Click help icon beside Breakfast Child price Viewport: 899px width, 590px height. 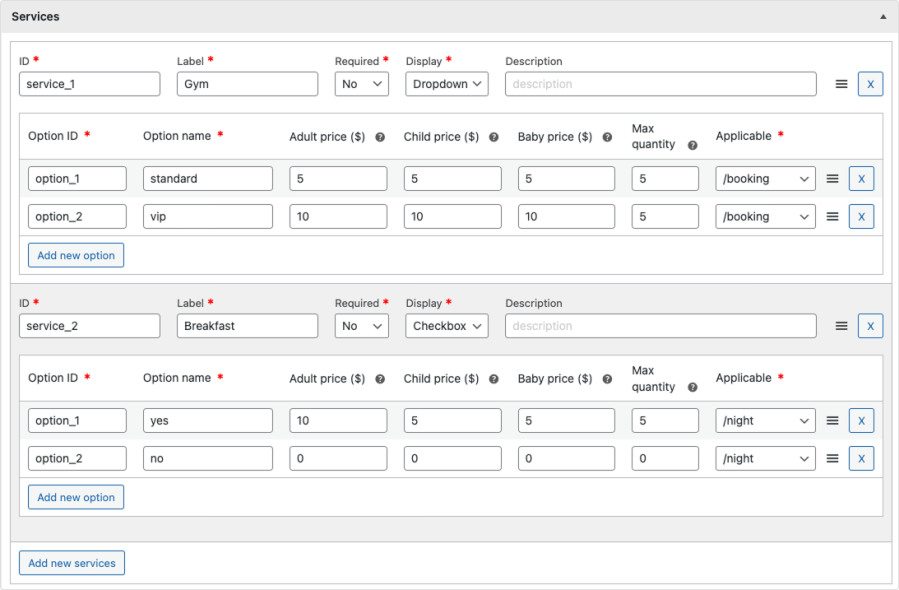pyautogui.click(x=494, y=379)
